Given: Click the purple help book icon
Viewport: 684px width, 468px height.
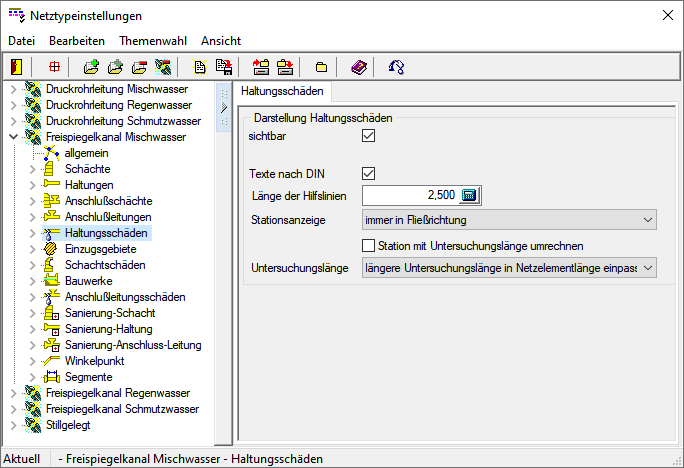Looking at the screenshot, I should (x=359, y=67).
